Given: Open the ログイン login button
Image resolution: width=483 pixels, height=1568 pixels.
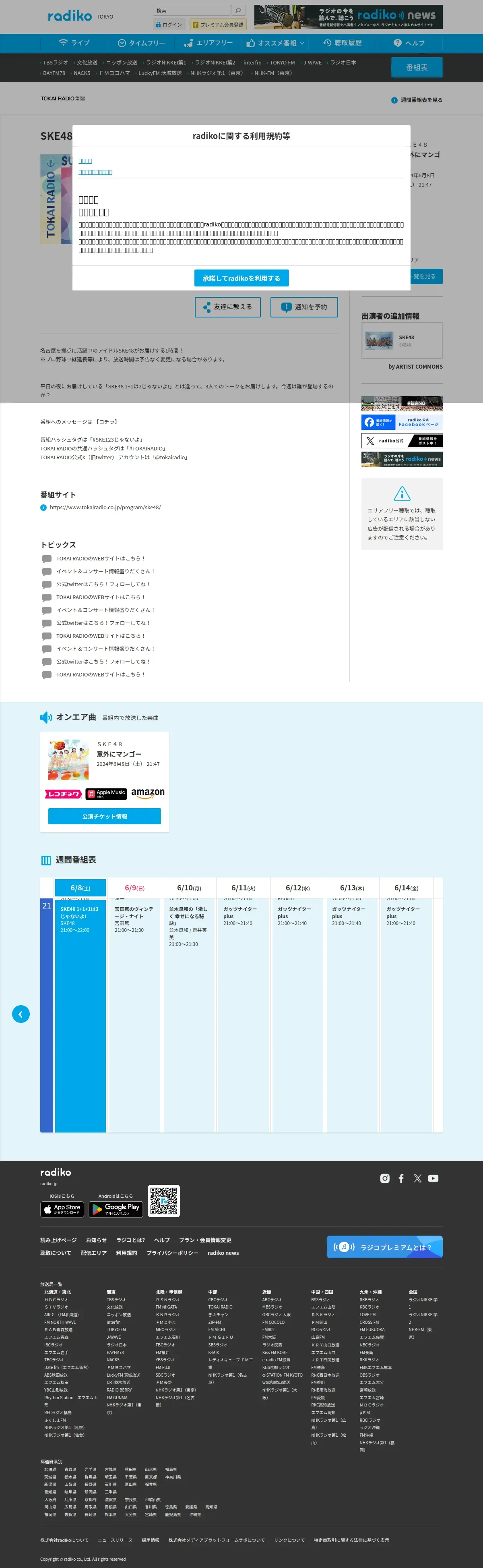Looking at the screenshot, I should click(x=169, y=24).
